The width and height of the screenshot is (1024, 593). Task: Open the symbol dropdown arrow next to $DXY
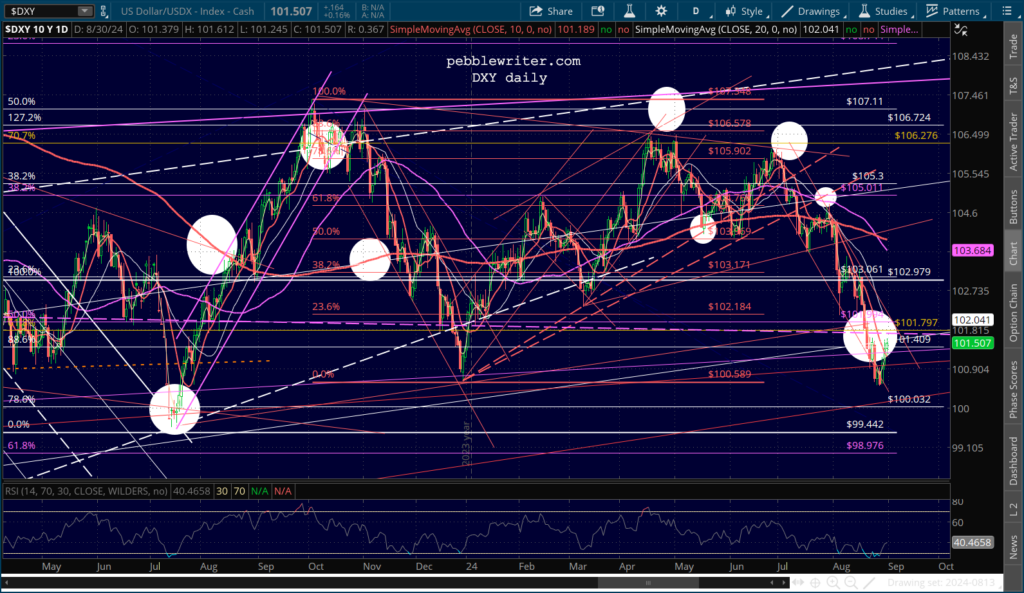(x=85, y=11)
